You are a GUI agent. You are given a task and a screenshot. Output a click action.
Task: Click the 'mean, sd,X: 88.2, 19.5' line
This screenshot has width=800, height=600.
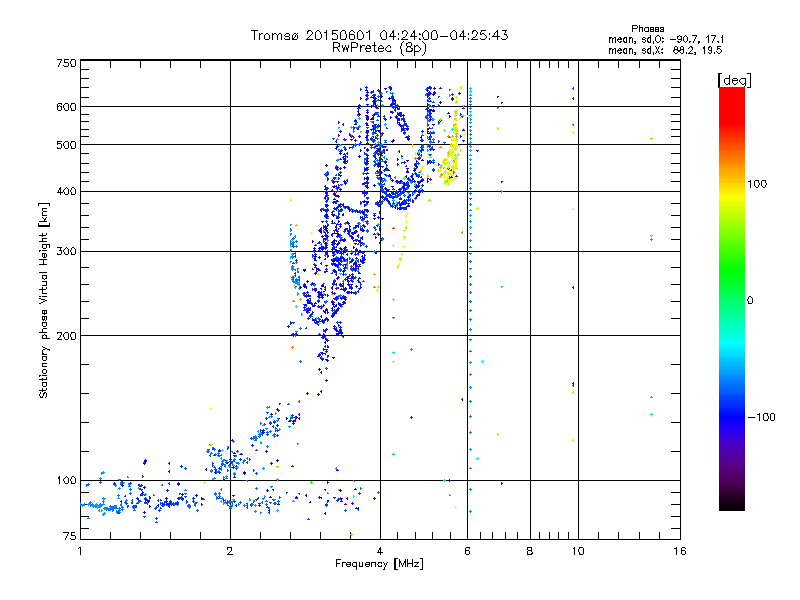(x=665, y=50)
